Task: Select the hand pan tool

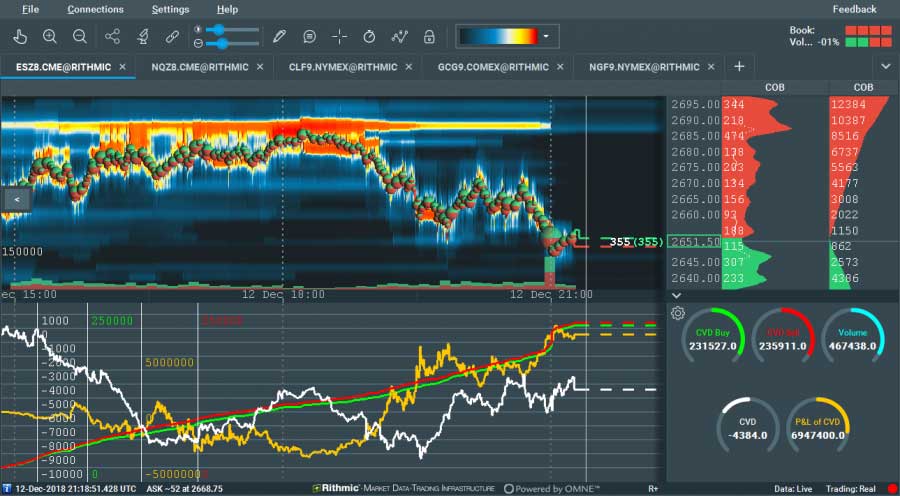Action: click(x=19, y=37)
